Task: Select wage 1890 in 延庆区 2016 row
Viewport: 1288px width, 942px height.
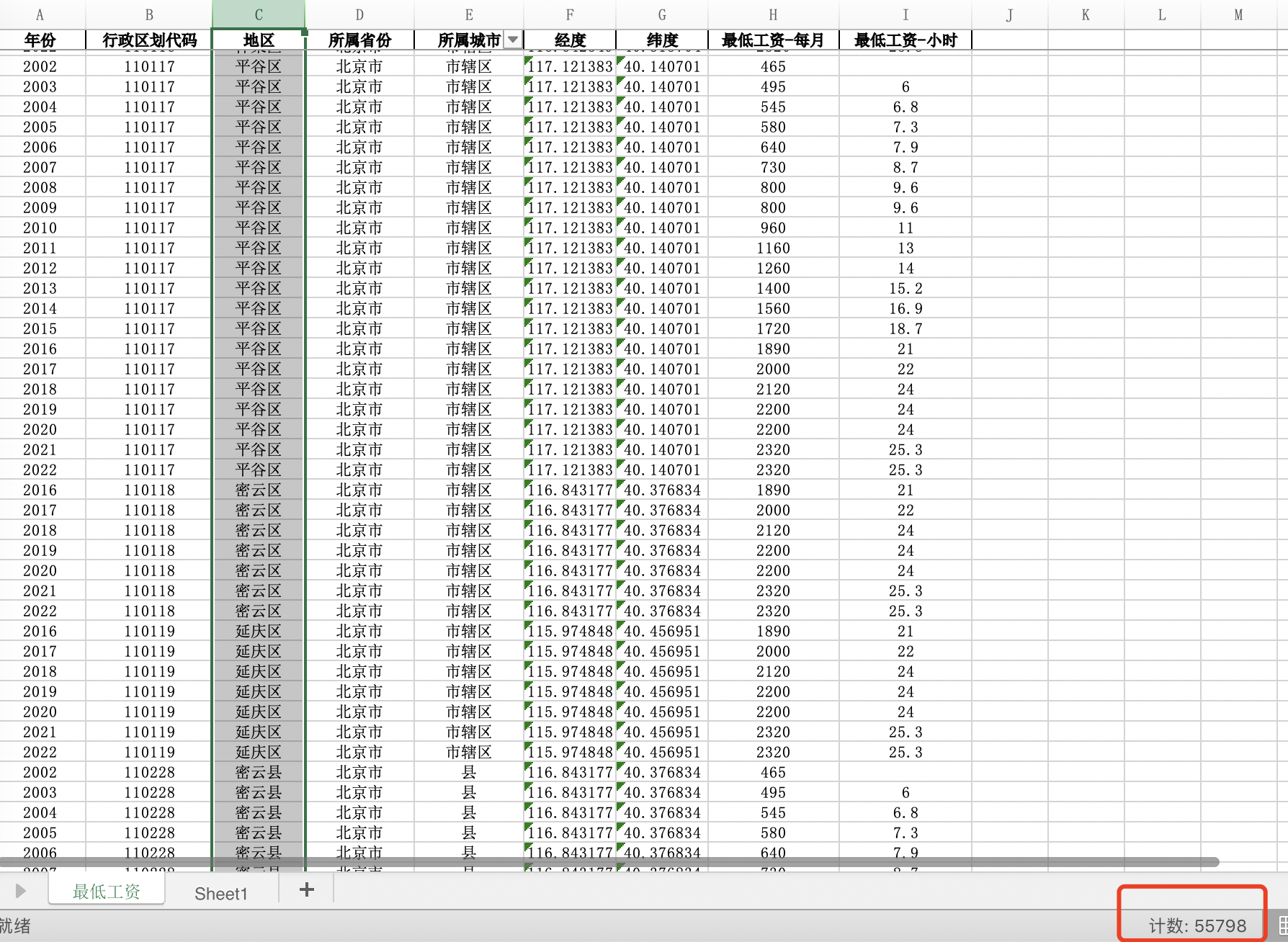Action: (x=773, y=631)
